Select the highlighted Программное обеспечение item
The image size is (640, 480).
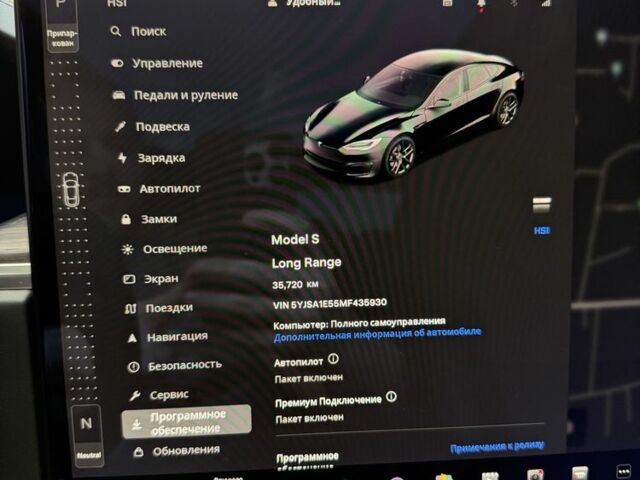[187, 422]
